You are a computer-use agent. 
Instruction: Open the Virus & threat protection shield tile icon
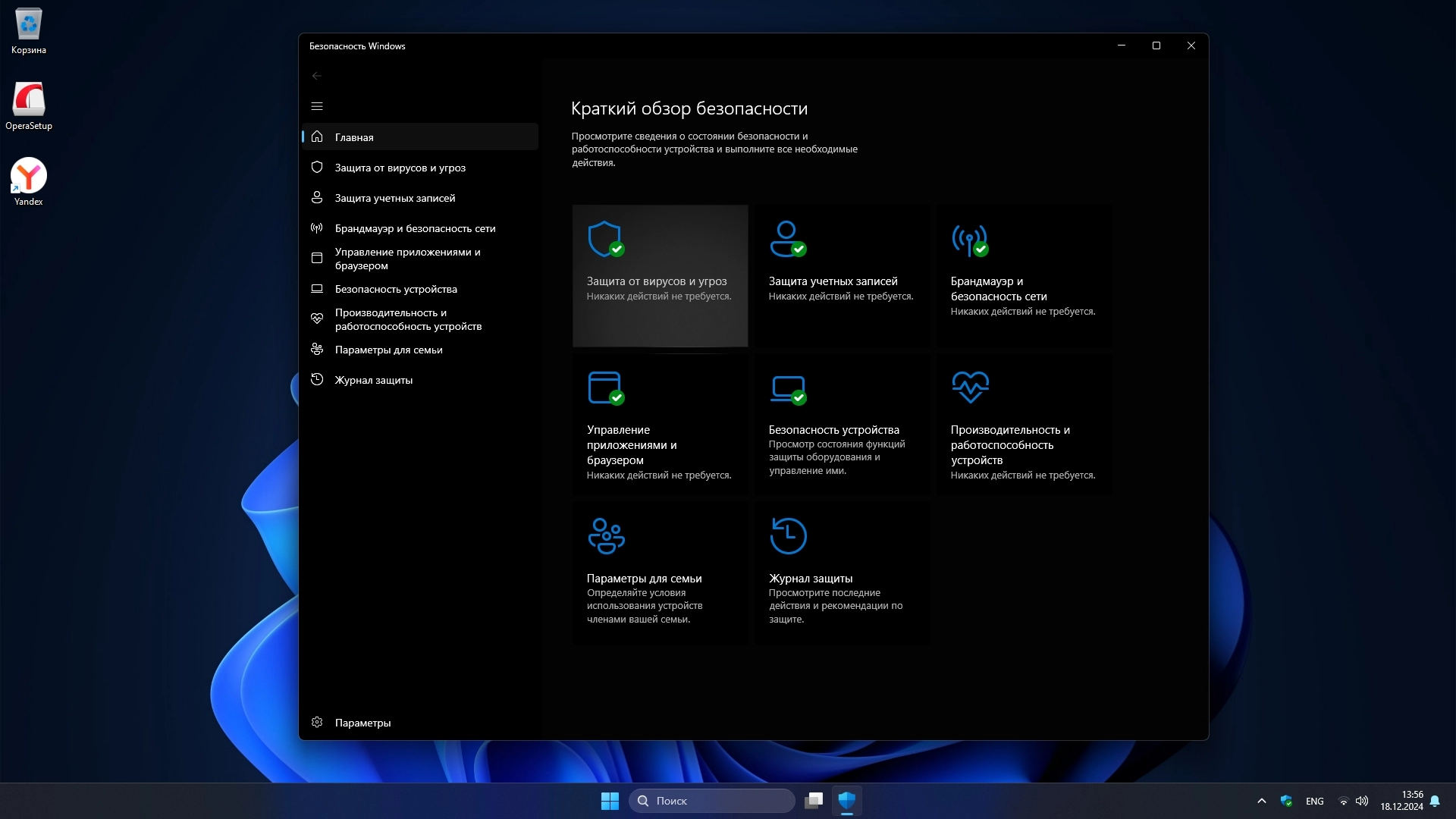tap(605, 239)
